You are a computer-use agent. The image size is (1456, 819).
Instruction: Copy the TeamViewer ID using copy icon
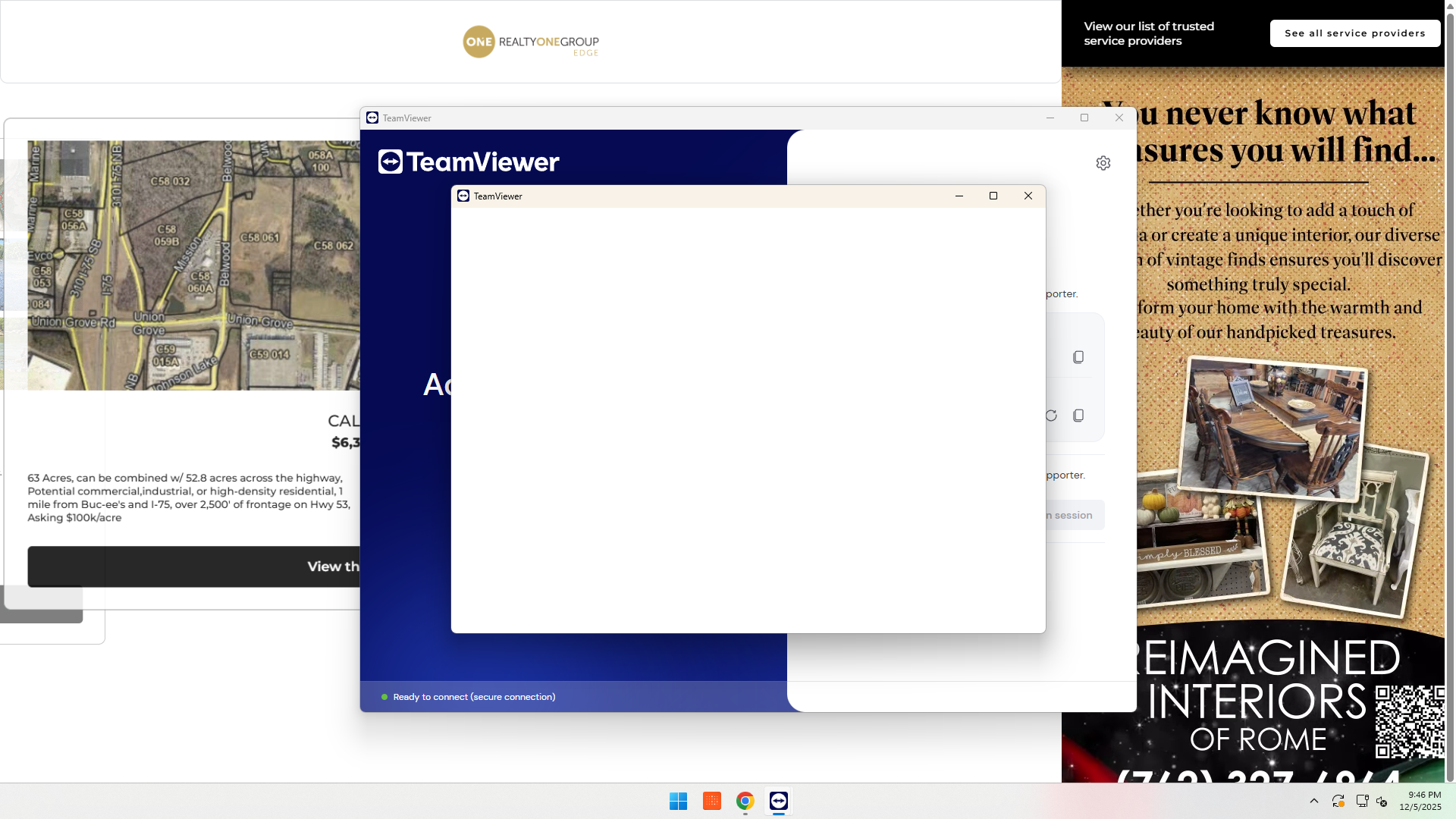click(1078, 356)
